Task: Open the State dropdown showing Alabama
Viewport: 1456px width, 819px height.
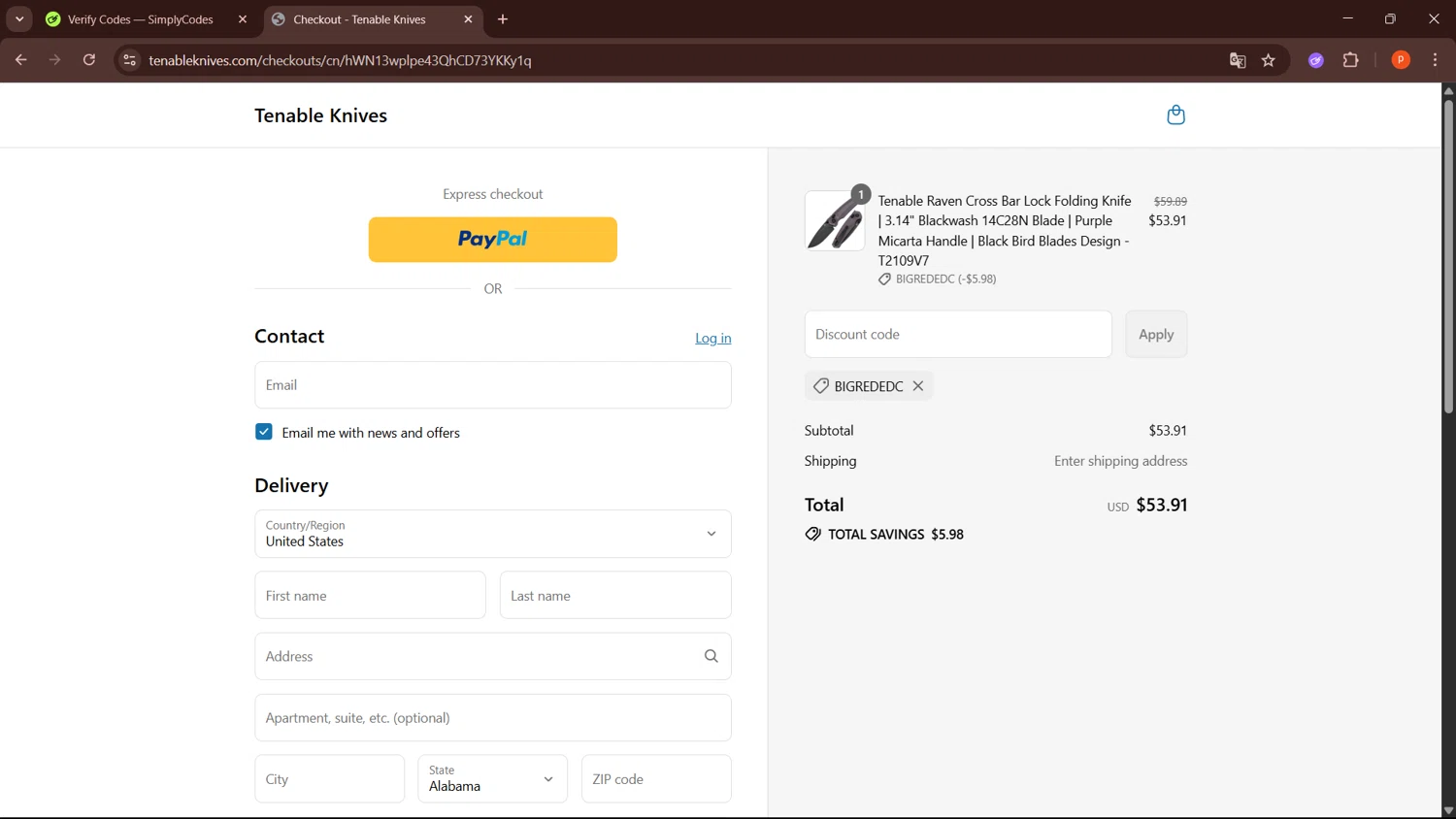Action: [493, 779]
